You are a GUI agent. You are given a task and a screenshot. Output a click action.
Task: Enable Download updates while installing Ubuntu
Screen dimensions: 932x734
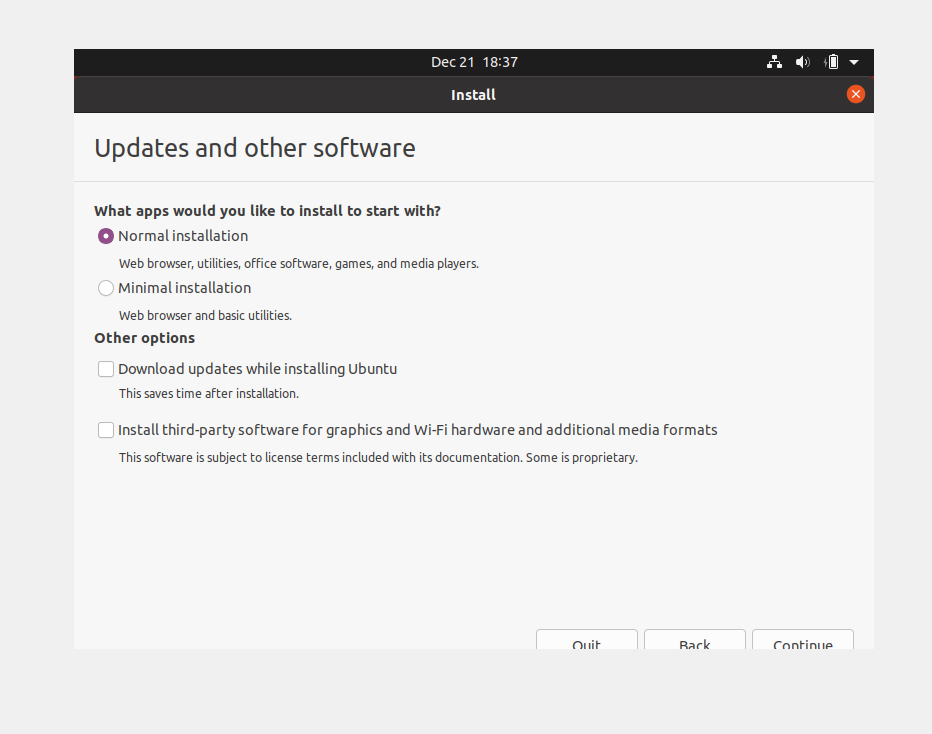(x=106, y=369)
